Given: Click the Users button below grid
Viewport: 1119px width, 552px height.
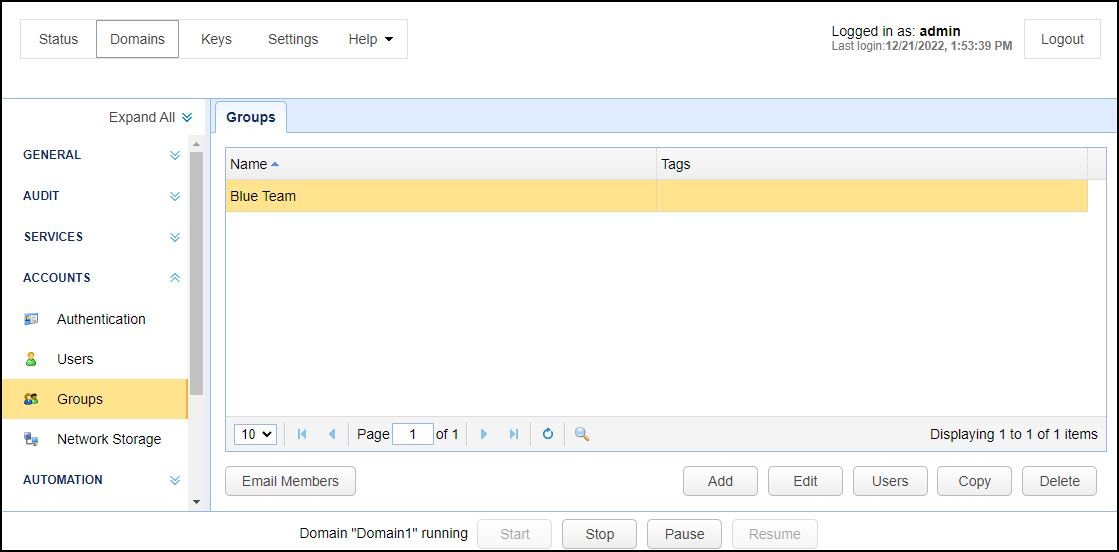Looking at the screenshot, I should point(891,481).
